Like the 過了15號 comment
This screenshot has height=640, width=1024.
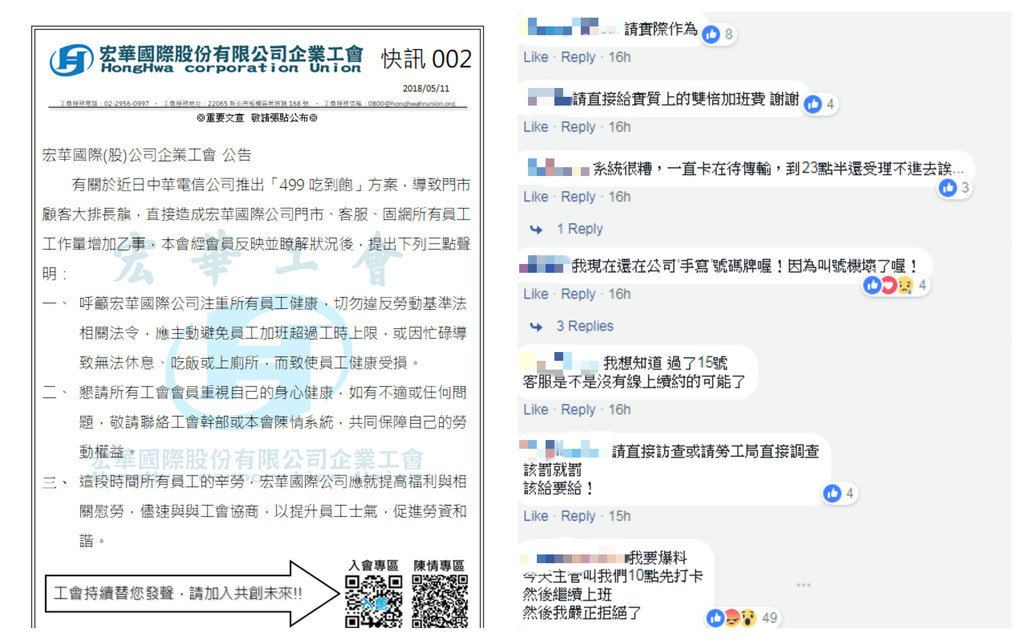536,410
